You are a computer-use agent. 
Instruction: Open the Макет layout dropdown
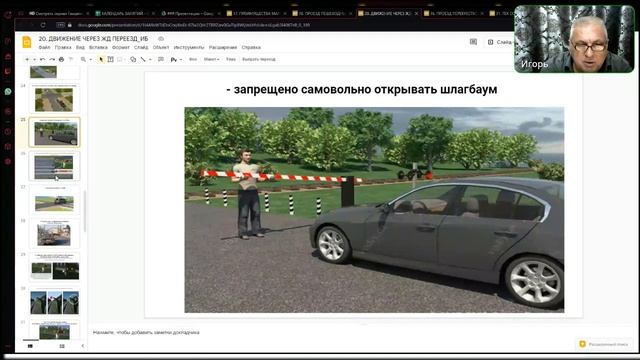[x=211, y=60]
